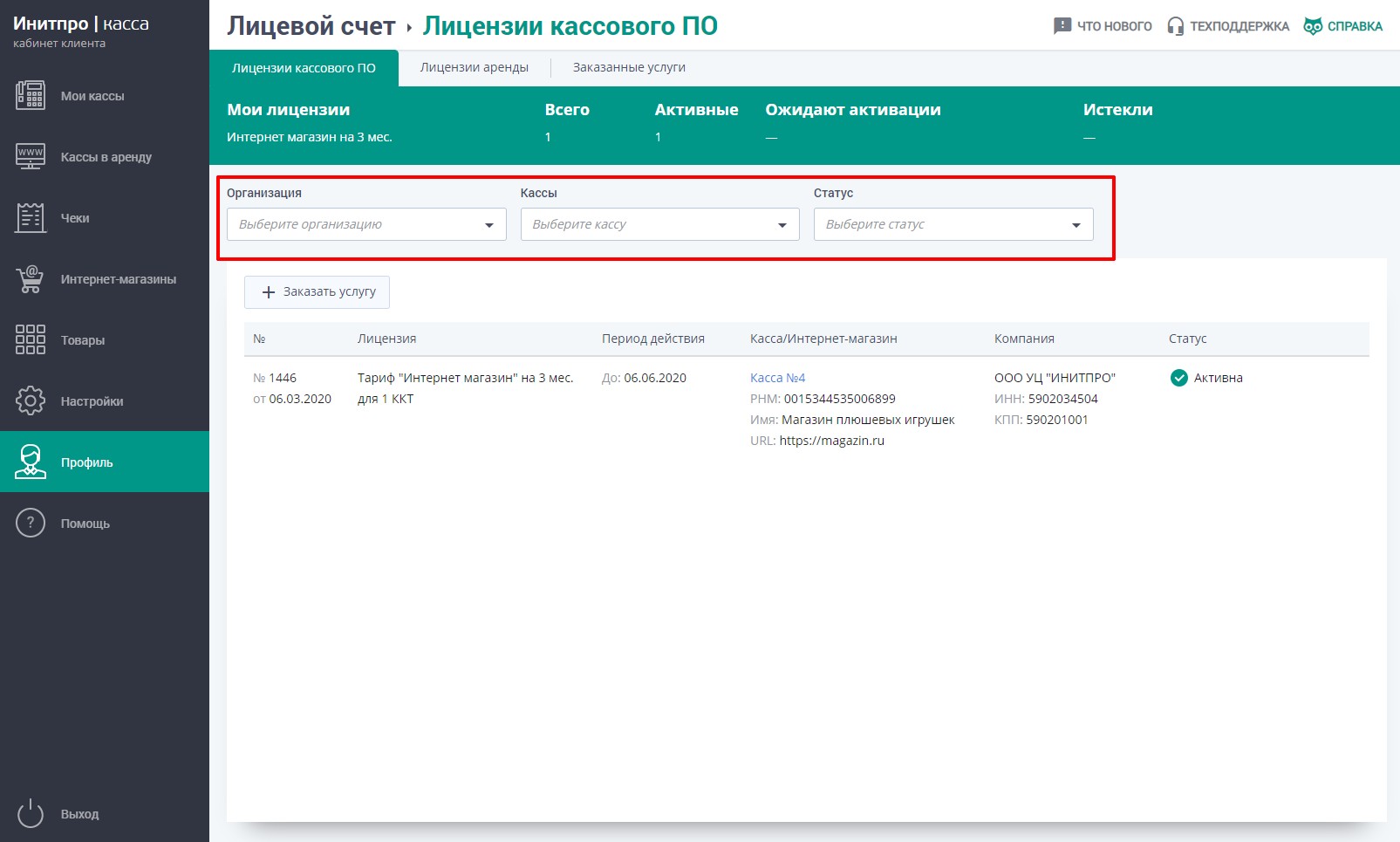Click the expiry date До: 06.06.2020
Screen dimensions: 1400x842
644,378
